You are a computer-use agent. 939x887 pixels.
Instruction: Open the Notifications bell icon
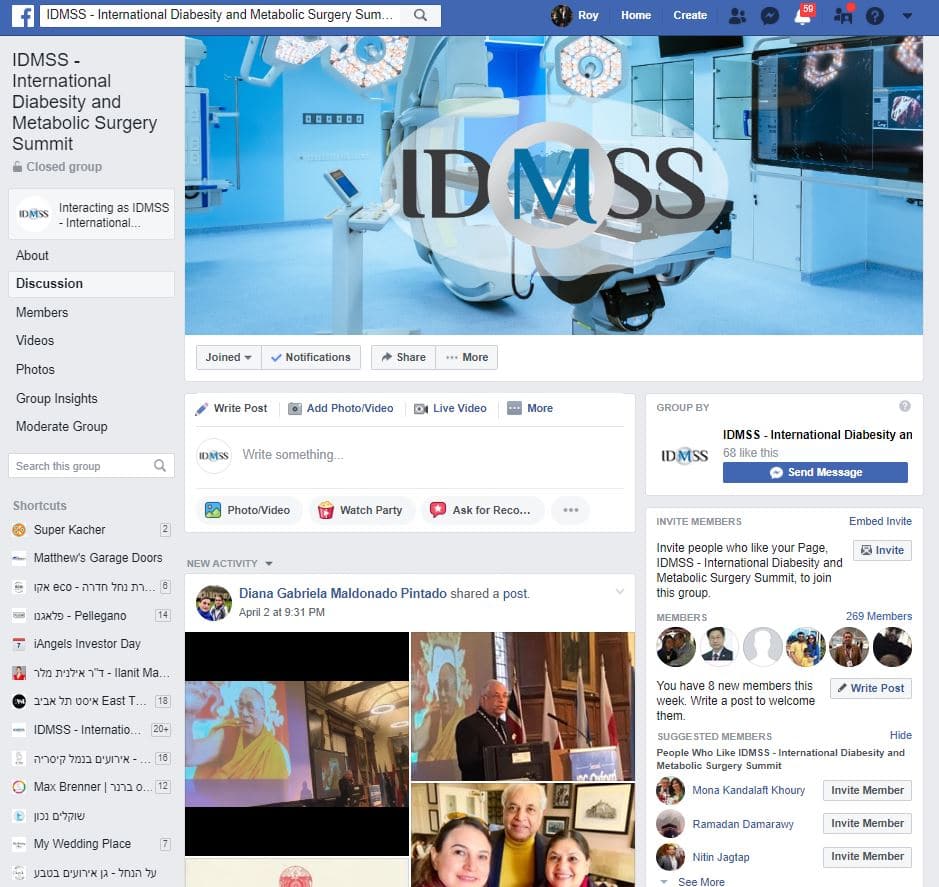point(802,16)
